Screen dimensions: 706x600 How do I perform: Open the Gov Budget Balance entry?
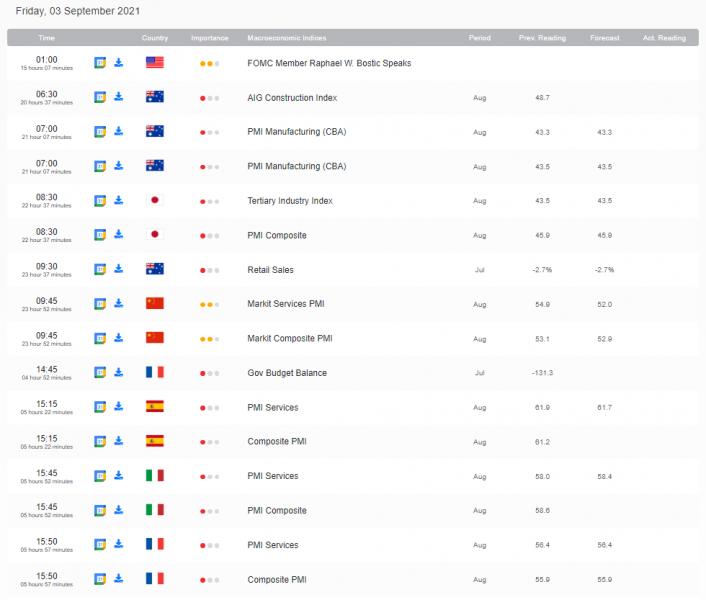(287, 373)
